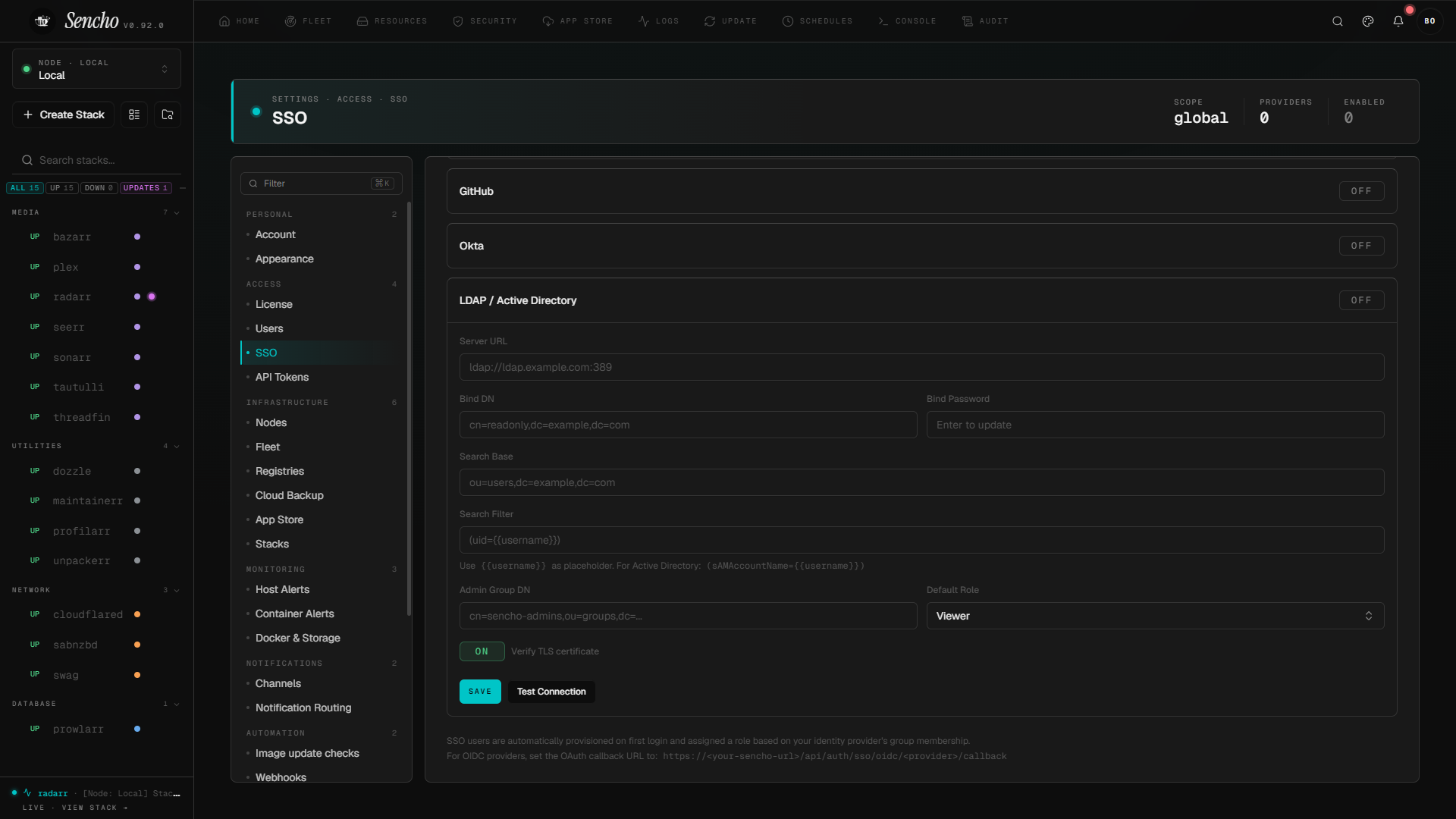1456x819 pixels.
Task: Filter stacks by ALL 15
Action: tap(24, 188)
